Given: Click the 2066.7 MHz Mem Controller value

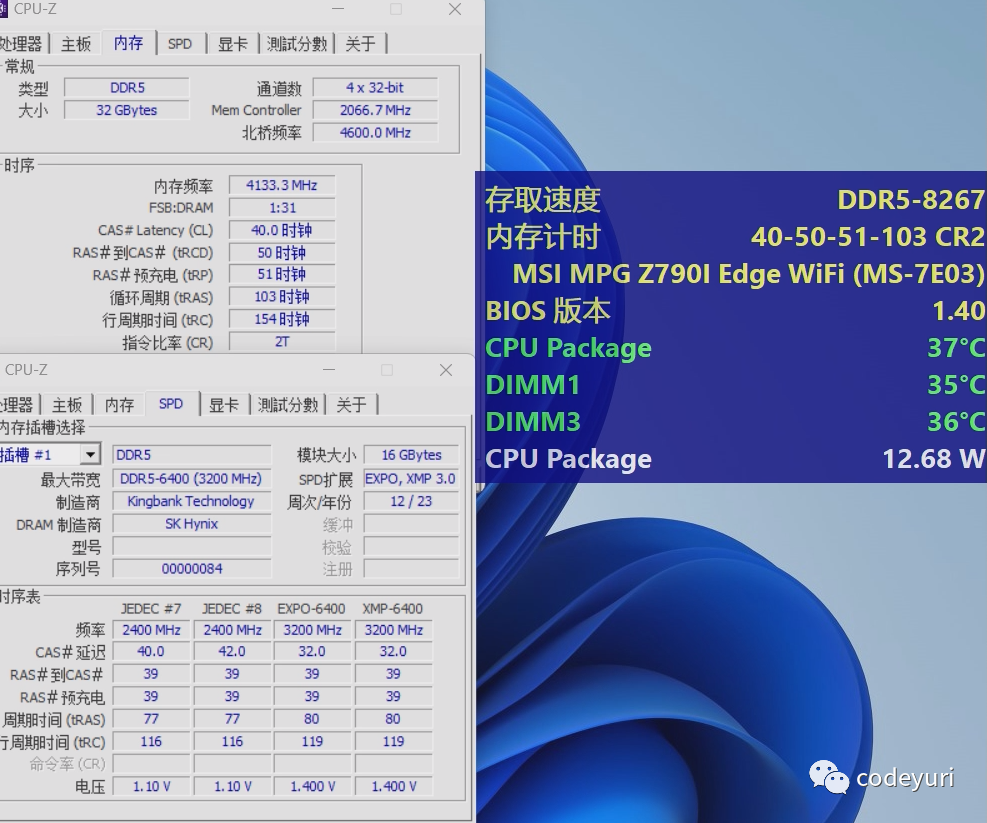Looking at the screenshot, I should (375, 110).
